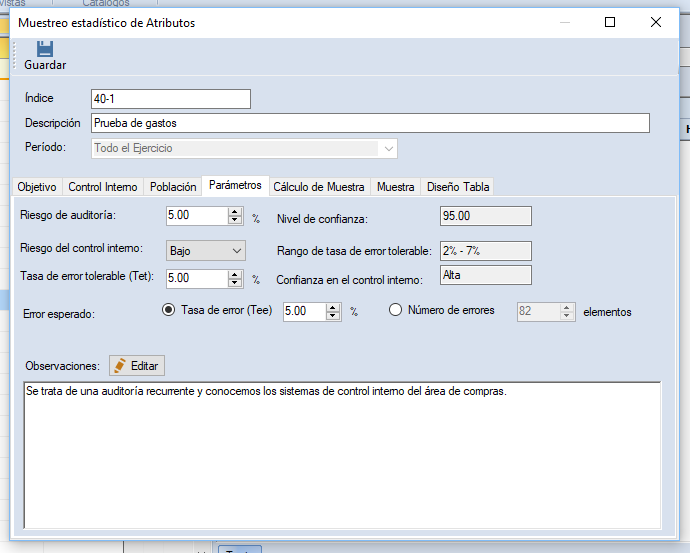Increase Tasa de error tolerable value
690x553 pixels.
(235, 274)
